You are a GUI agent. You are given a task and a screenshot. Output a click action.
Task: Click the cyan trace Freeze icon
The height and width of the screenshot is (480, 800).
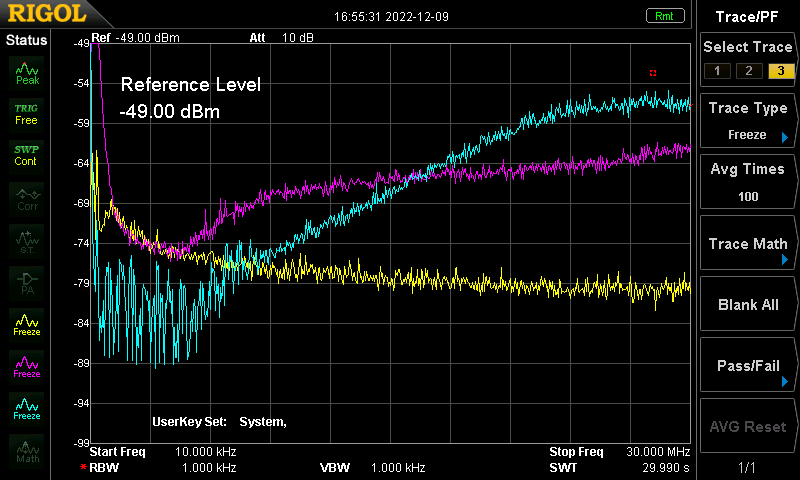(x=27, y=410)
